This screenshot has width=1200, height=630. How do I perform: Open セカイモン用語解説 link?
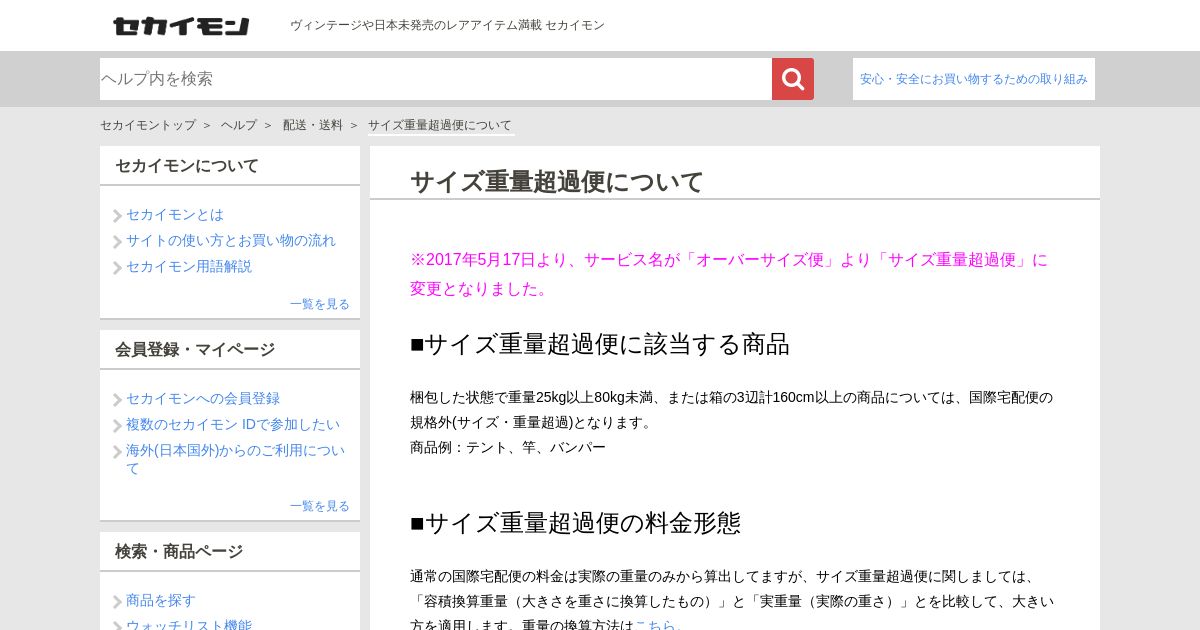tap(189, 266)
